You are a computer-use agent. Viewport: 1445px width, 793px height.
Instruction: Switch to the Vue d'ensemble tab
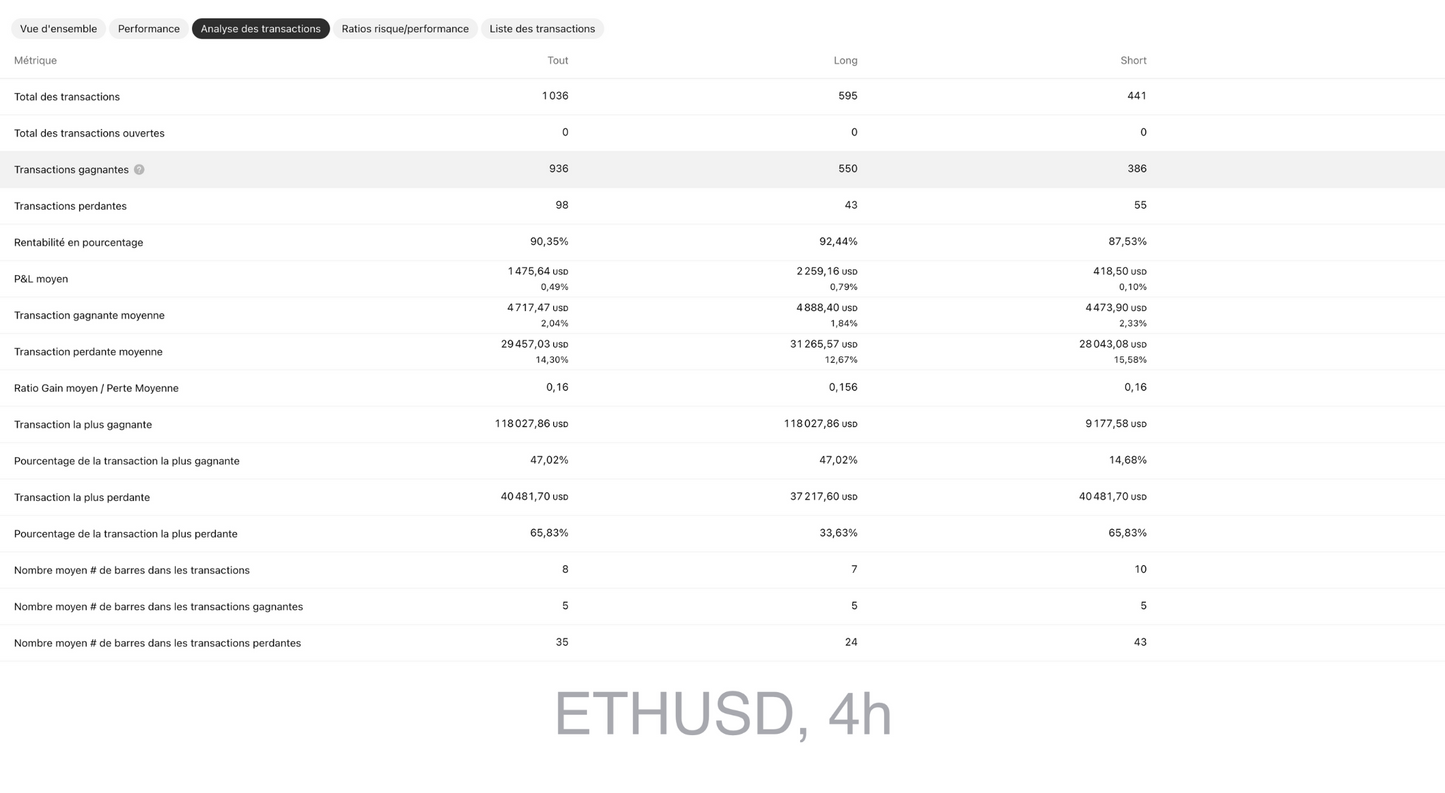coord(57,28)
